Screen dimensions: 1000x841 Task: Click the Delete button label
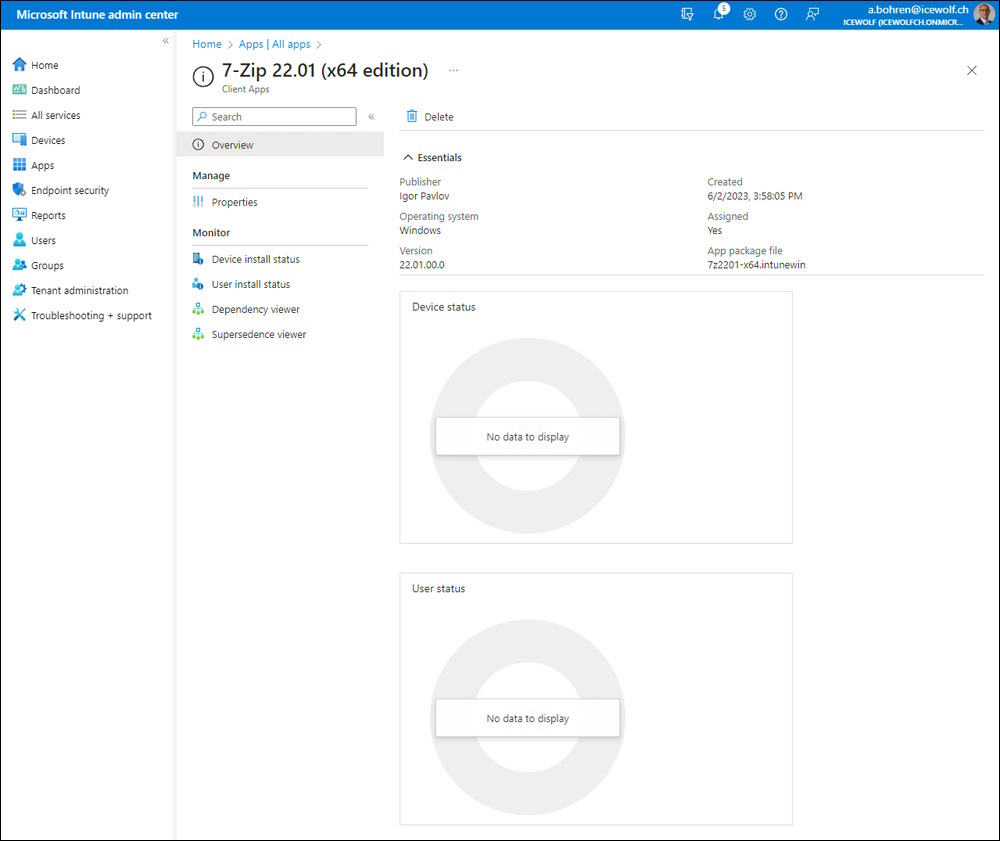click(439, 117)
